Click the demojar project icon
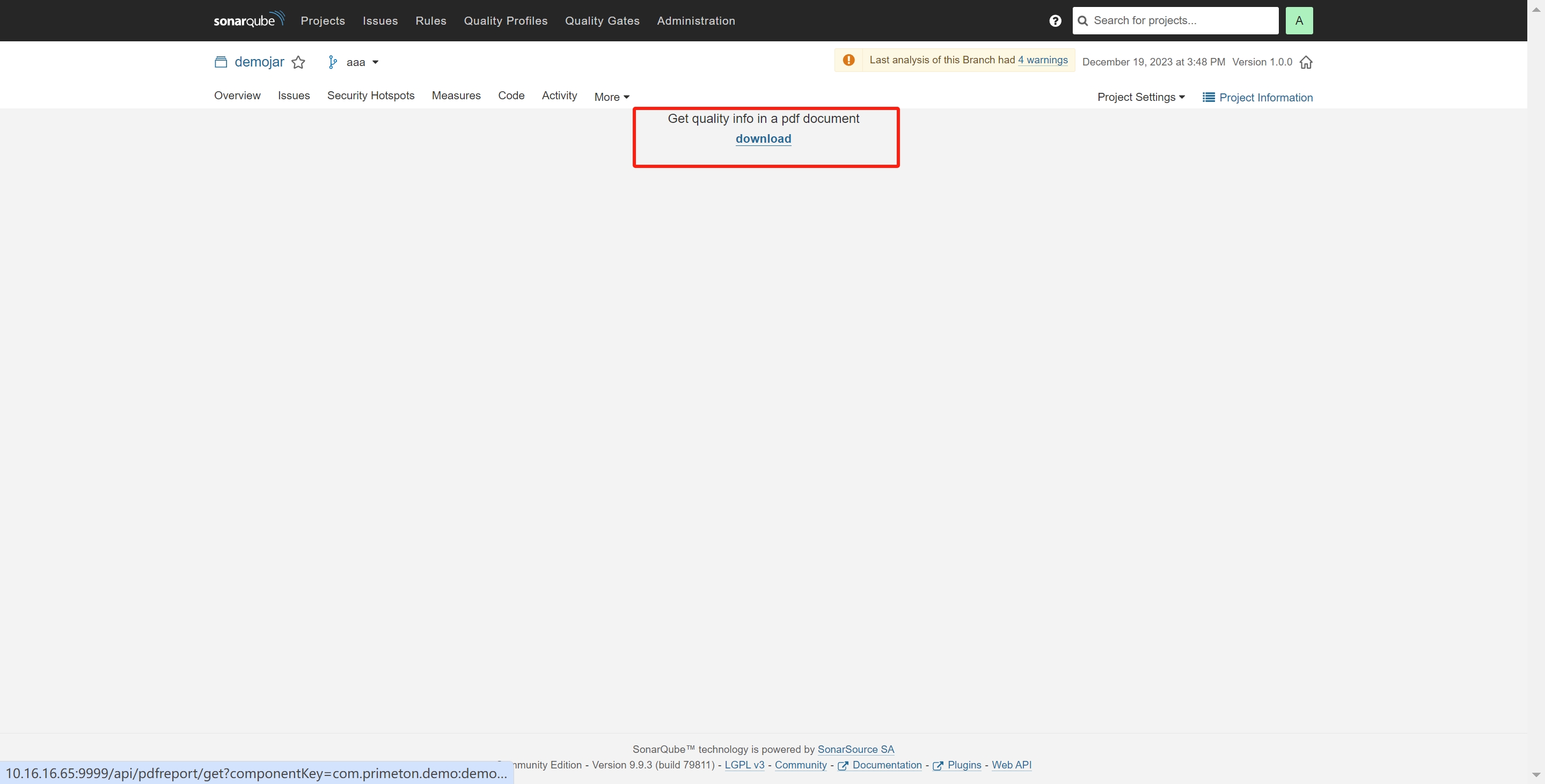The image size is (1545, 784). click(x=221, y=62)
